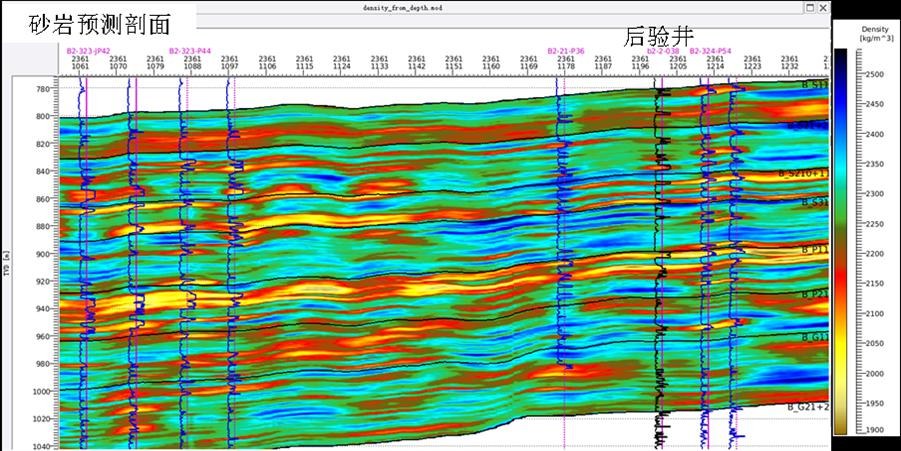This screenshot has width=901, height=451.
Task: Select well label B2-324-P54
Action: pyautogui.click(x=711, y=51)
